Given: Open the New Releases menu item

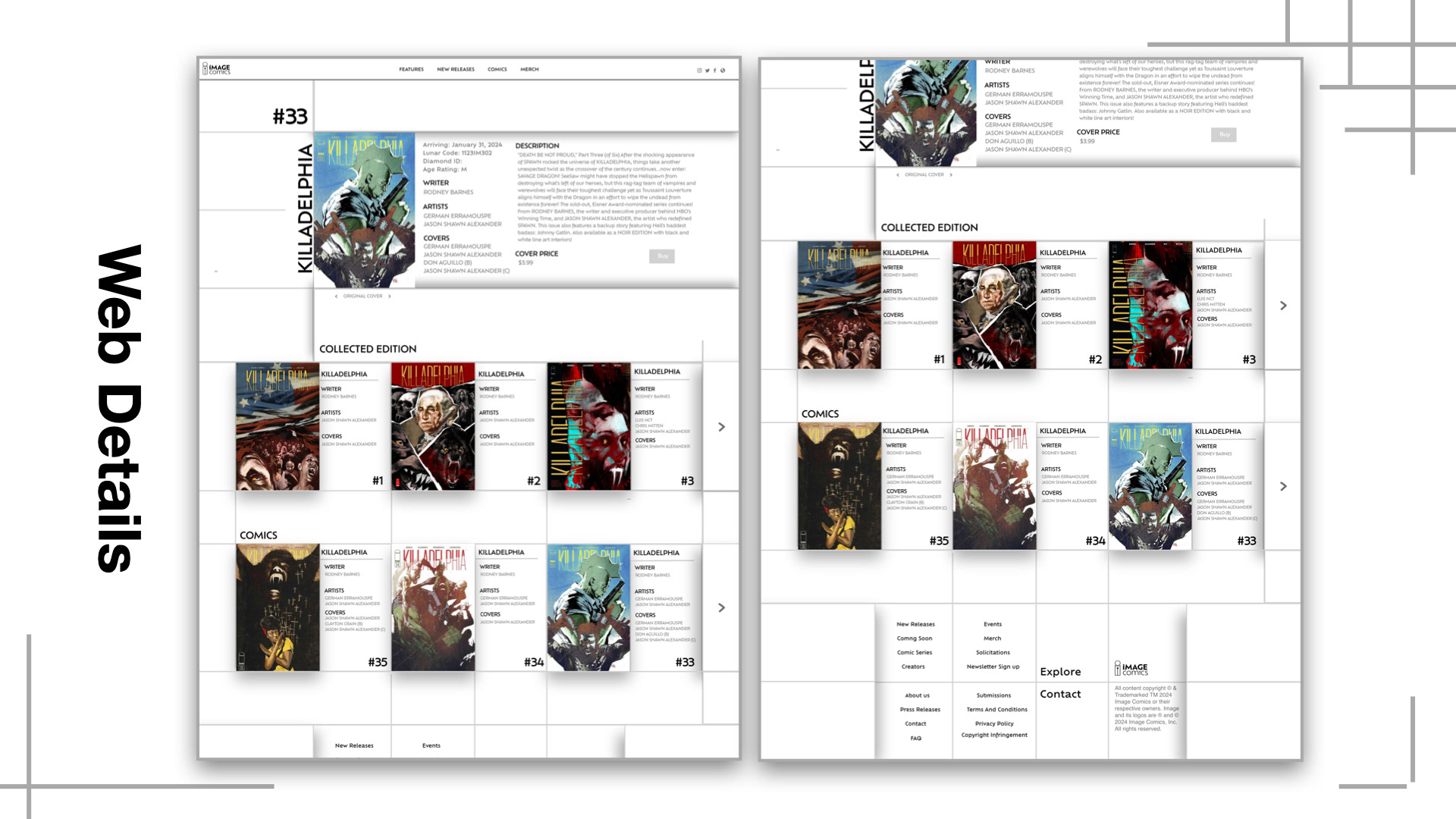Looking at the screenshot, I should coord(455,70).
